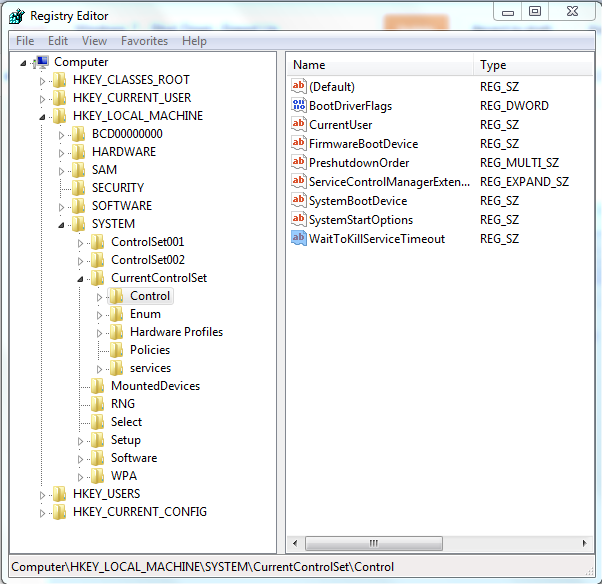Click the BCD00000000 folder icon
The width and height of the screenshot is (602, 584).
pos(79,134)
